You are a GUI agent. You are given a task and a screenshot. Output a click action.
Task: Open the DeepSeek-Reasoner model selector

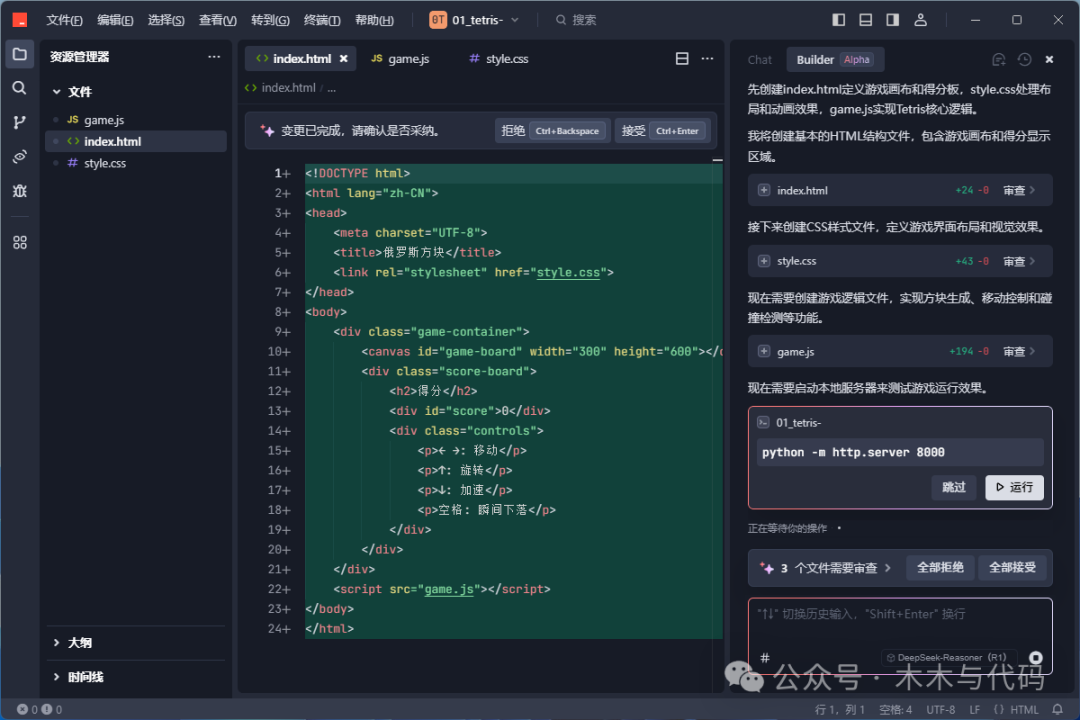click(x=946, y=657)
